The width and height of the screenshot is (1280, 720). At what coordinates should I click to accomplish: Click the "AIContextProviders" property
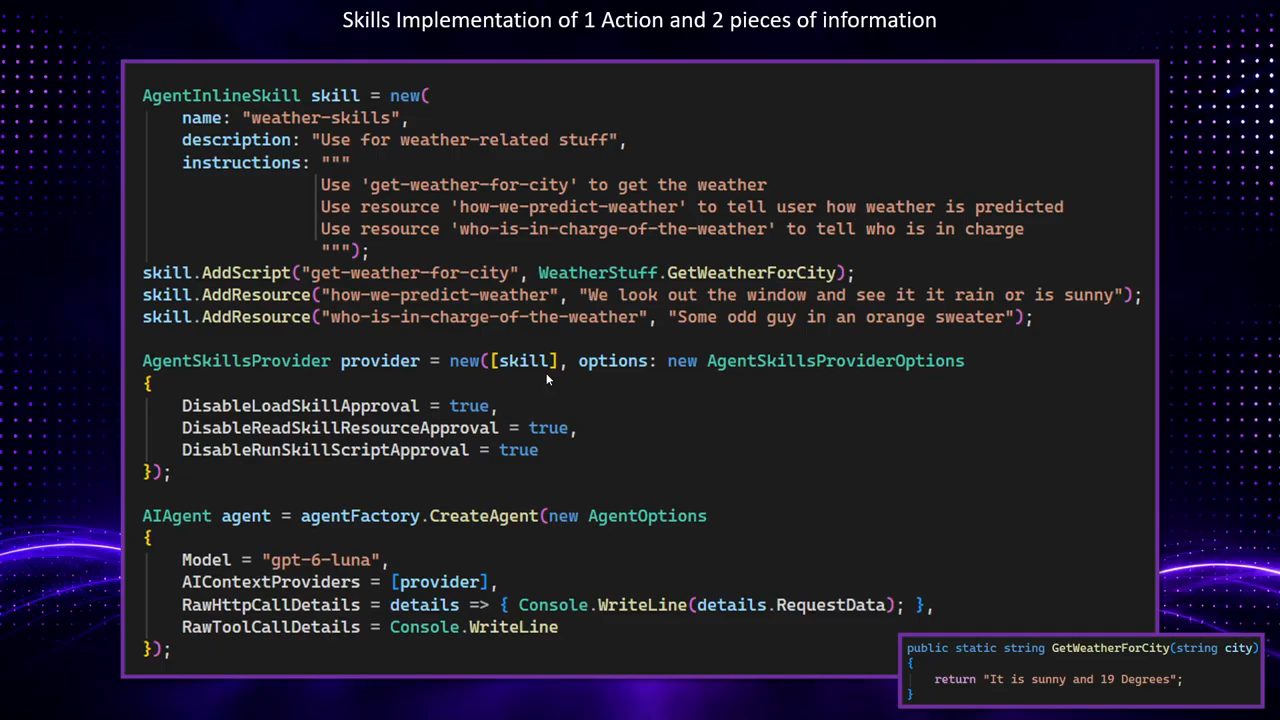point(271,582)
